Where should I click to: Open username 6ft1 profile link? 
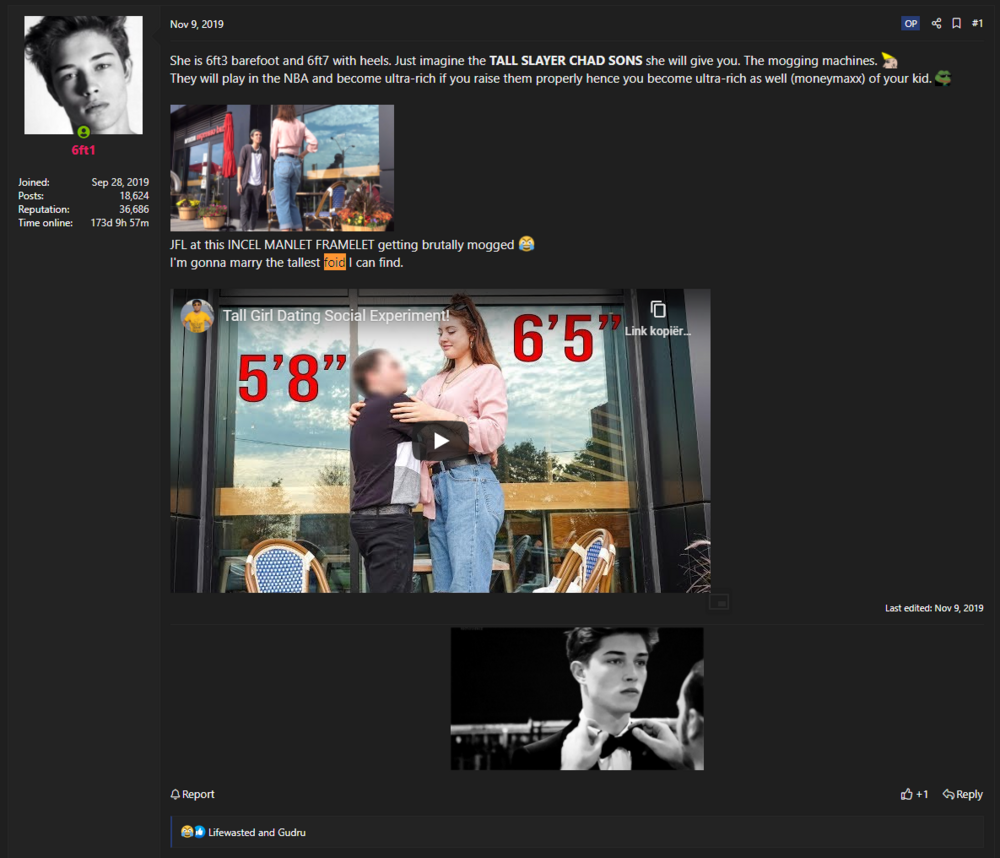coord(83,150)
